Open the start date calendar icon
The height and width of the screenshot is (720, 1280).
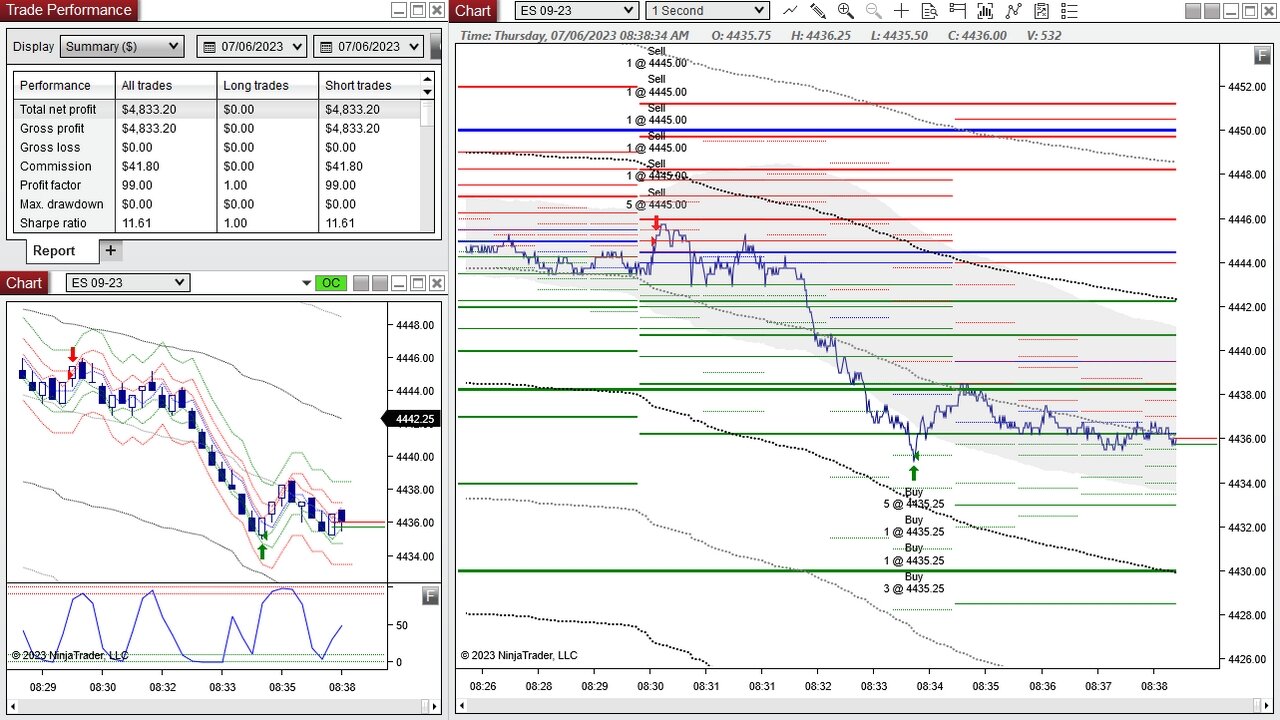click(x=209, y=47)
